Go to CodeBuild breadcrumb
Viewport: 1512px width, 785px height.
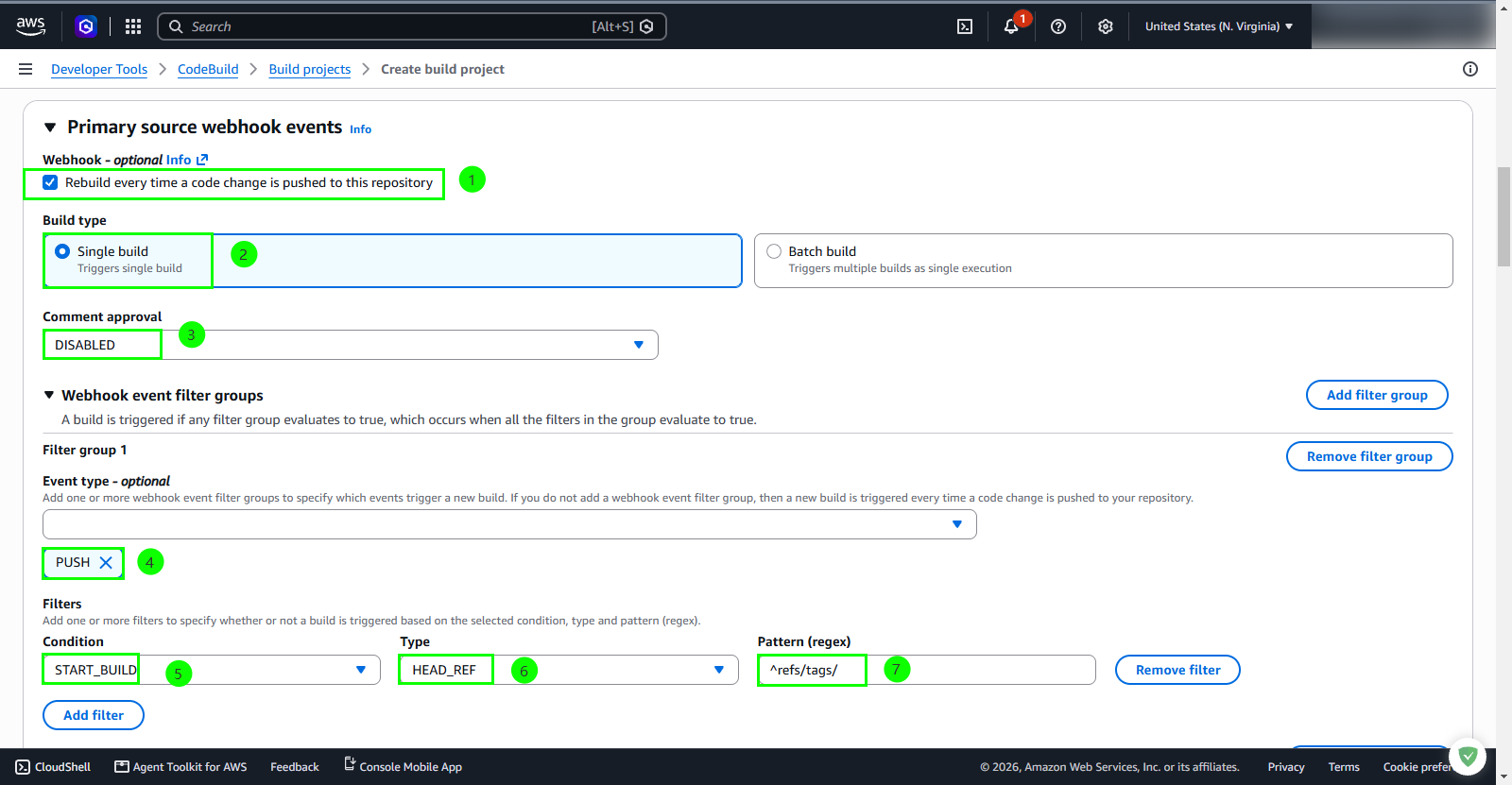[208, 69]
